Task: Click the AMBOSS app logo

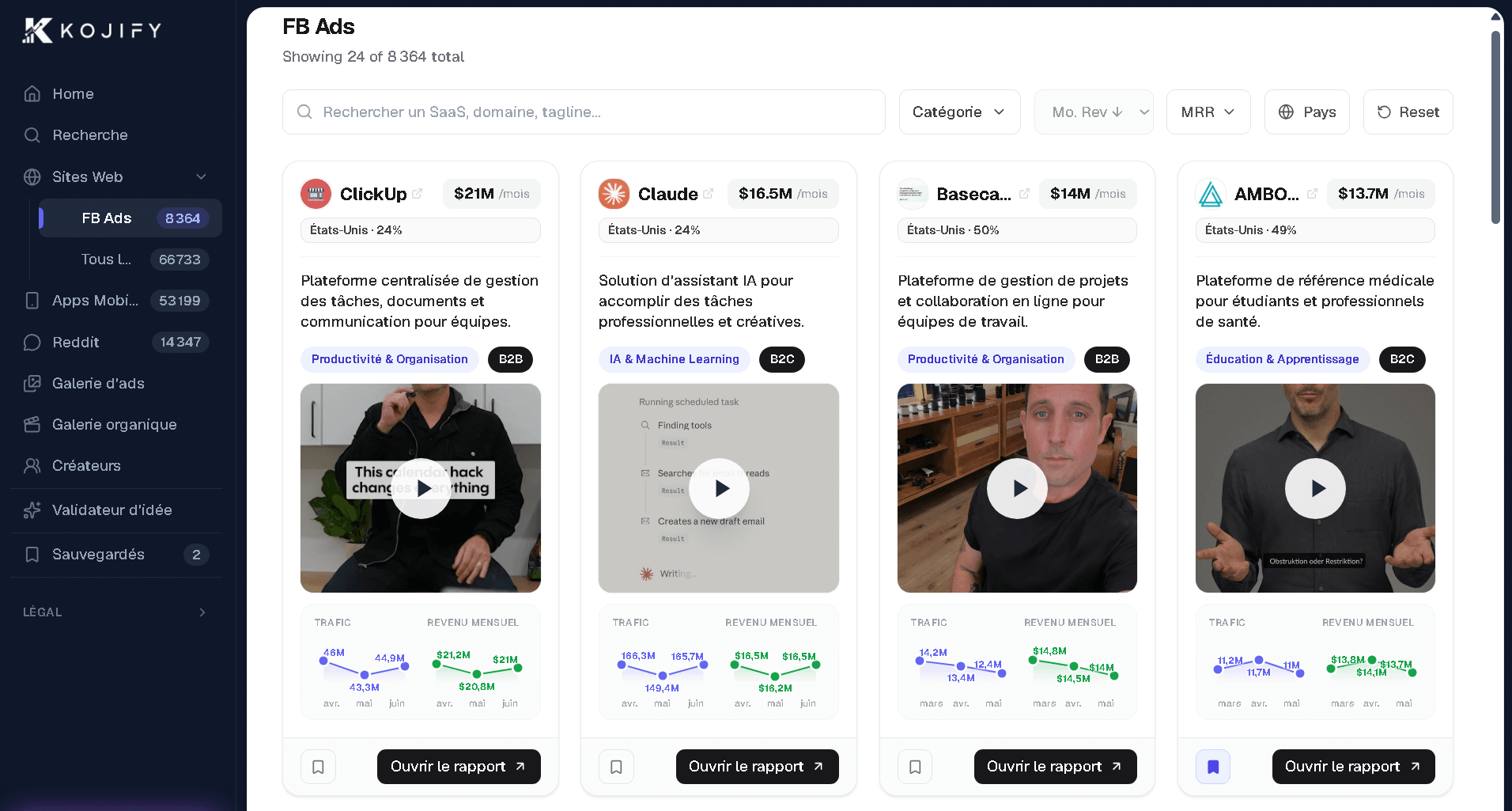Action: coord(1211,194)
